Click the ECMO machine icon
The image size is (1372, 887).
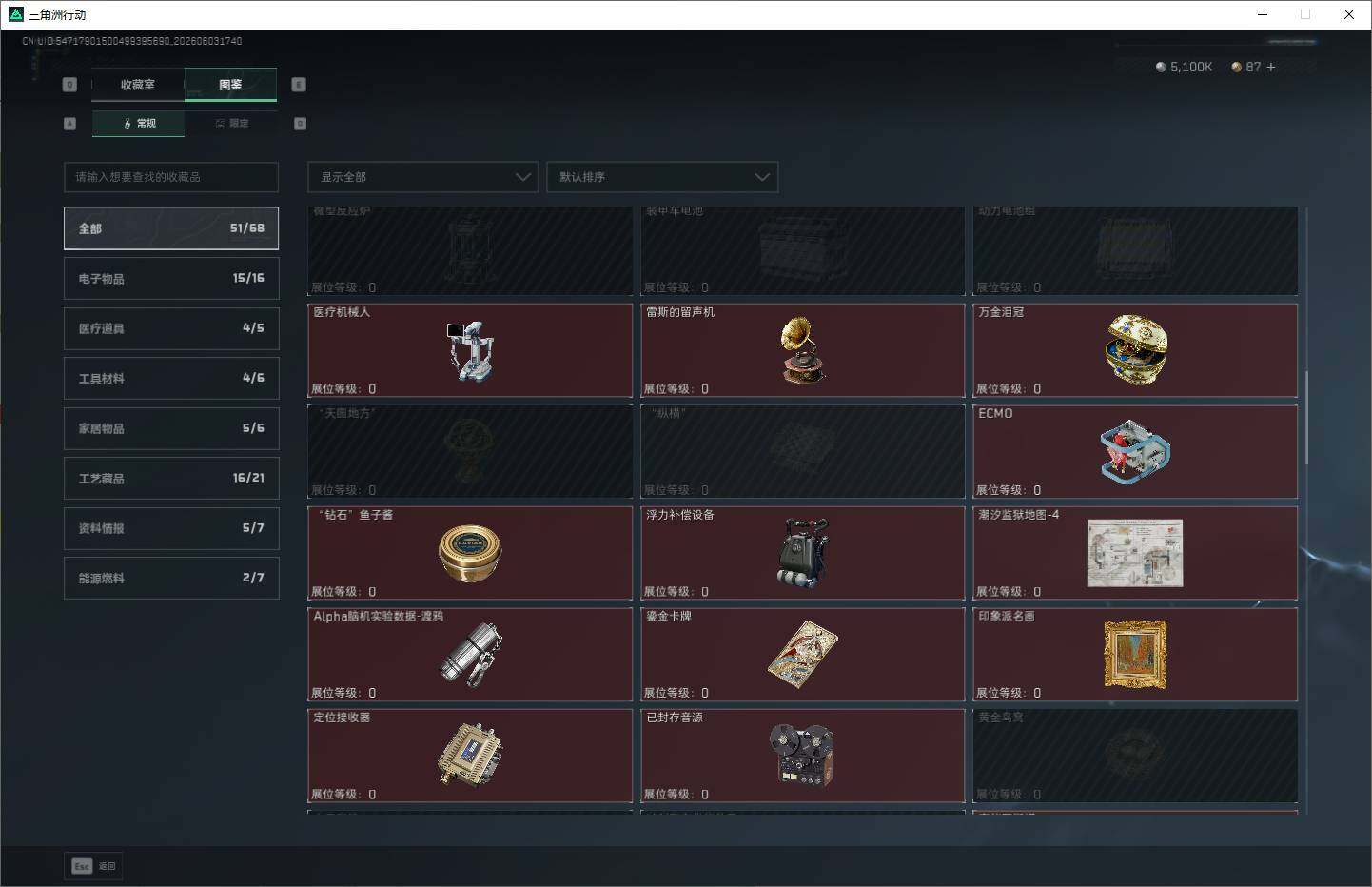(x=1135, y=452)
